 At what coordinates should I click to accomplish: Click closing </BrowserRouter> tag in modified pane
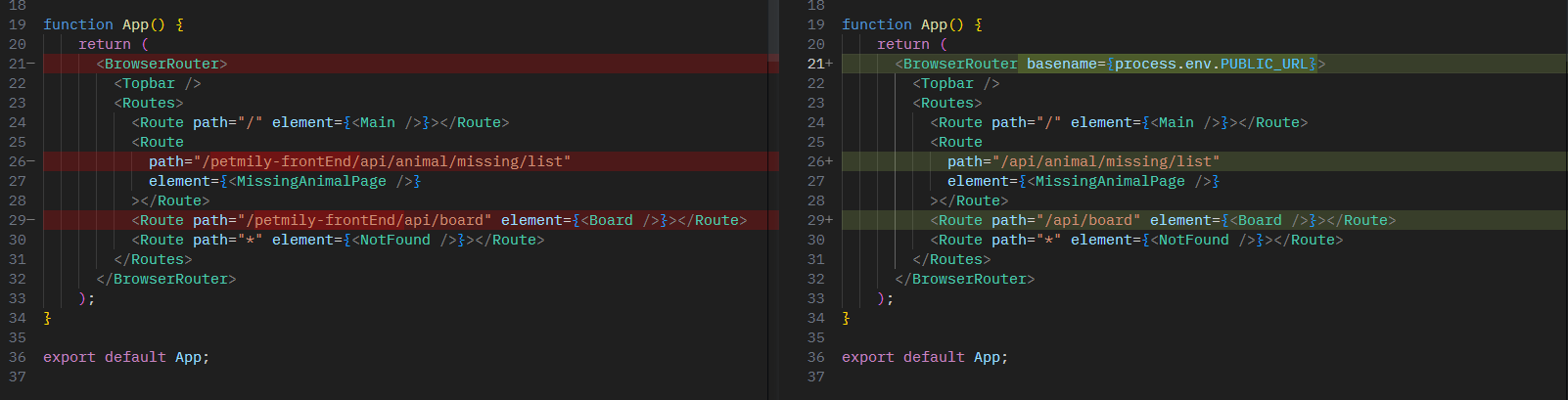click(965, 279)
